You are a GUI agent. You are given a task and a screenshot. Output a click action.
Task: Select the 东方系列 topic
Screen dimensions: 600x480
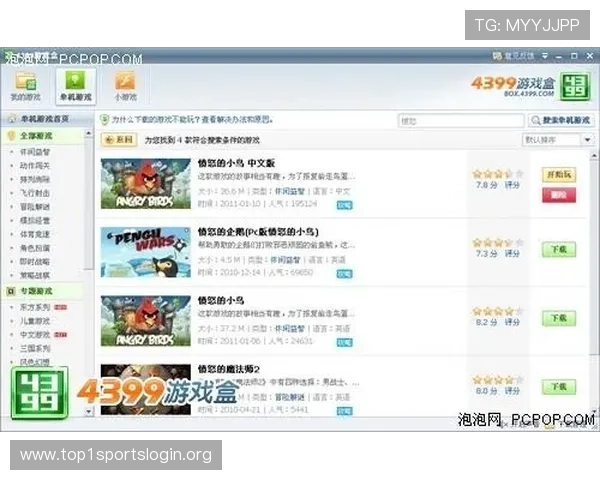35,307
